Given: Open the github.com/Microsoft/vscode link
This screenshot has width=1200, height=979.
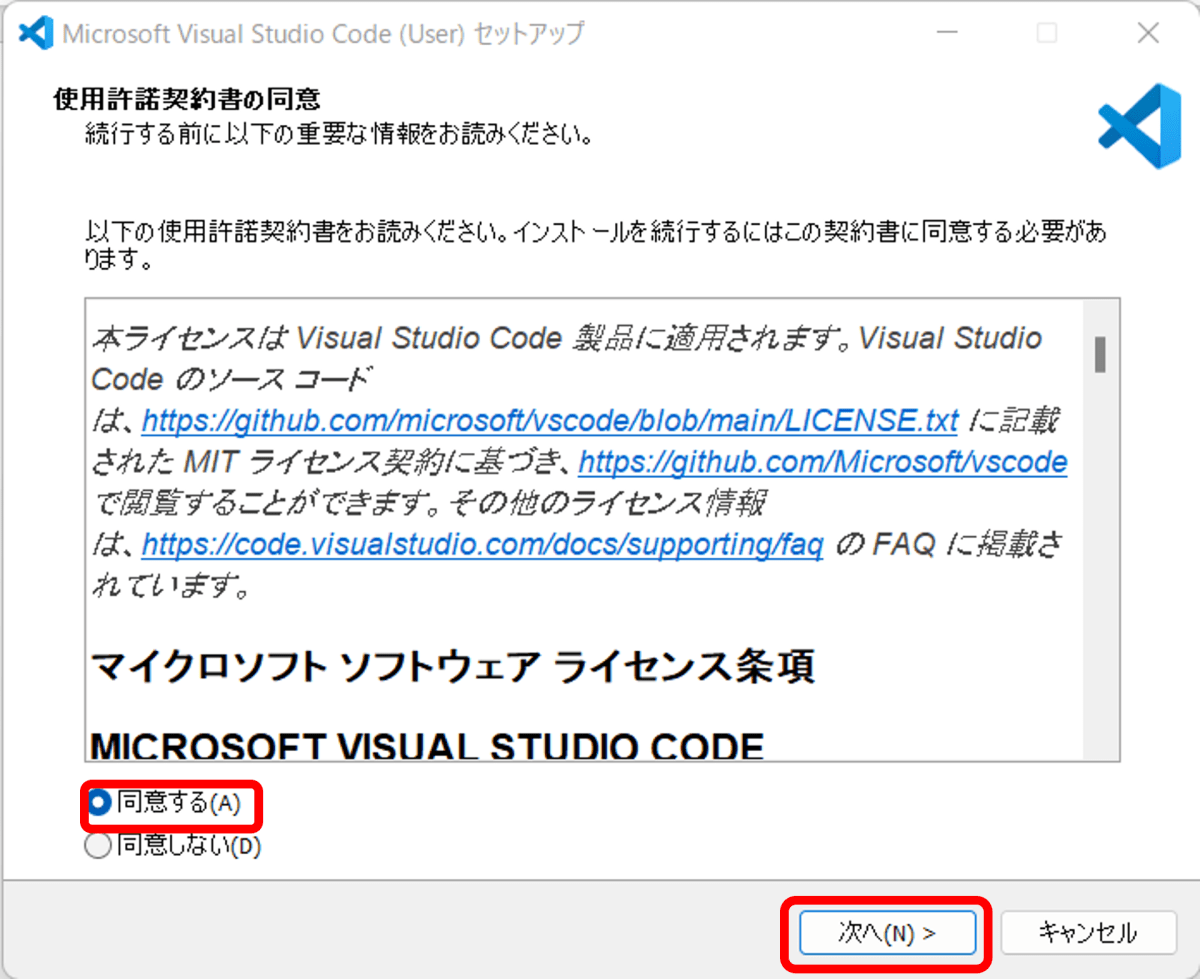Looking at the screenshot, I should tap(823, 462).
